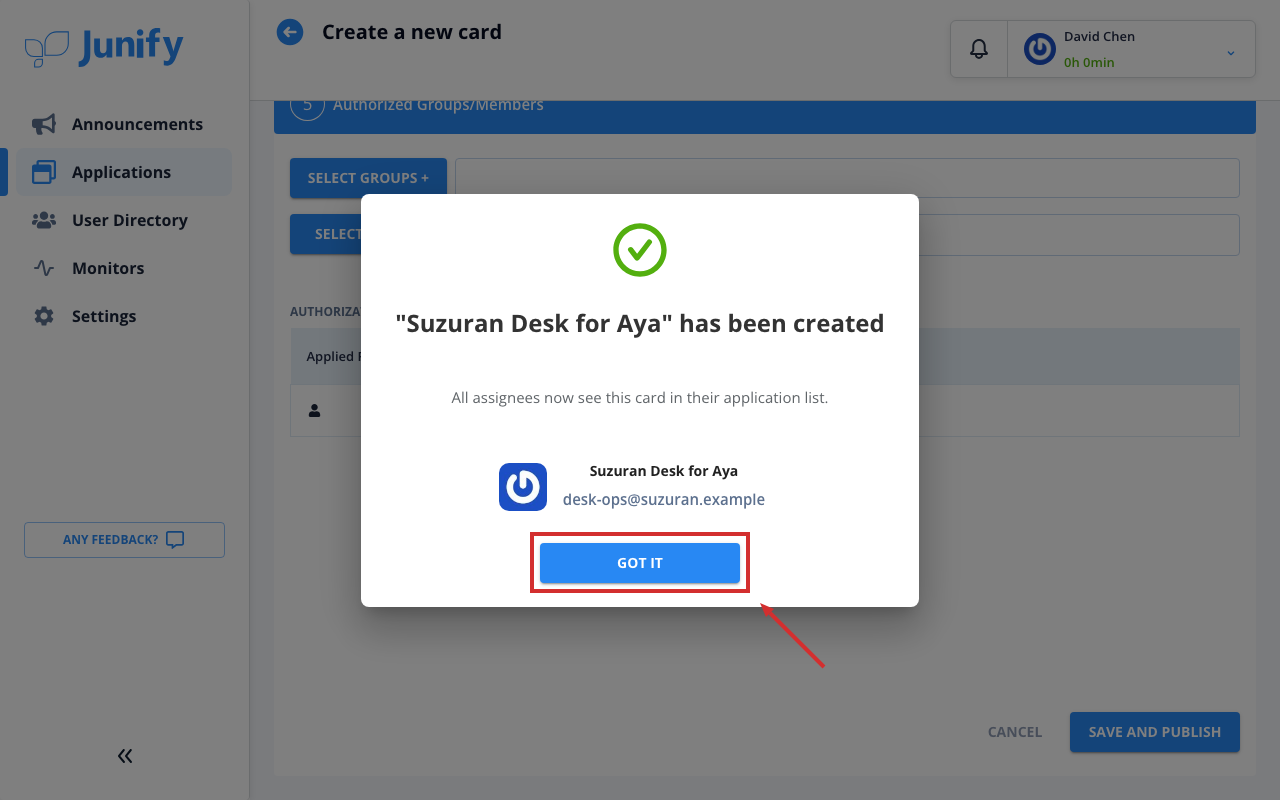Click the Applications window icon

tap(44, 172)
